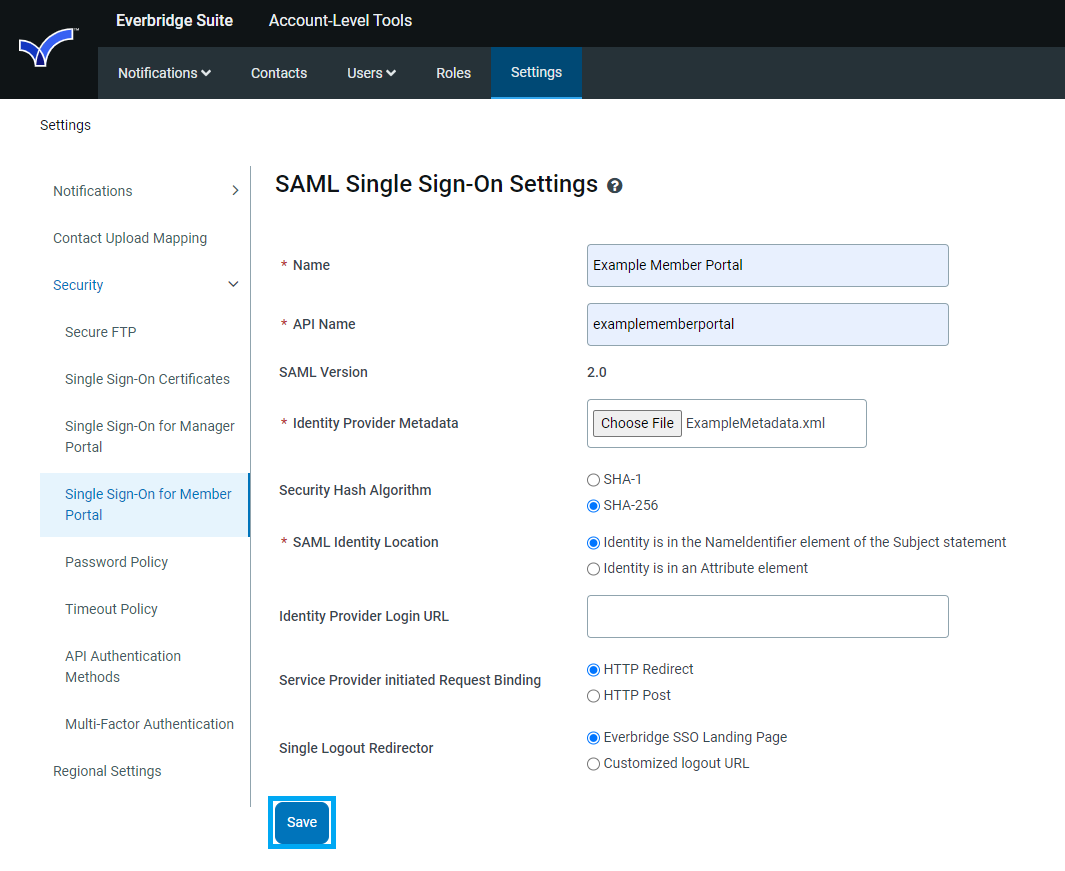The width and height of the screenshot is (1065, 871).
Task: Select HTTP Redirect request binding
Action: pos(593,670)
